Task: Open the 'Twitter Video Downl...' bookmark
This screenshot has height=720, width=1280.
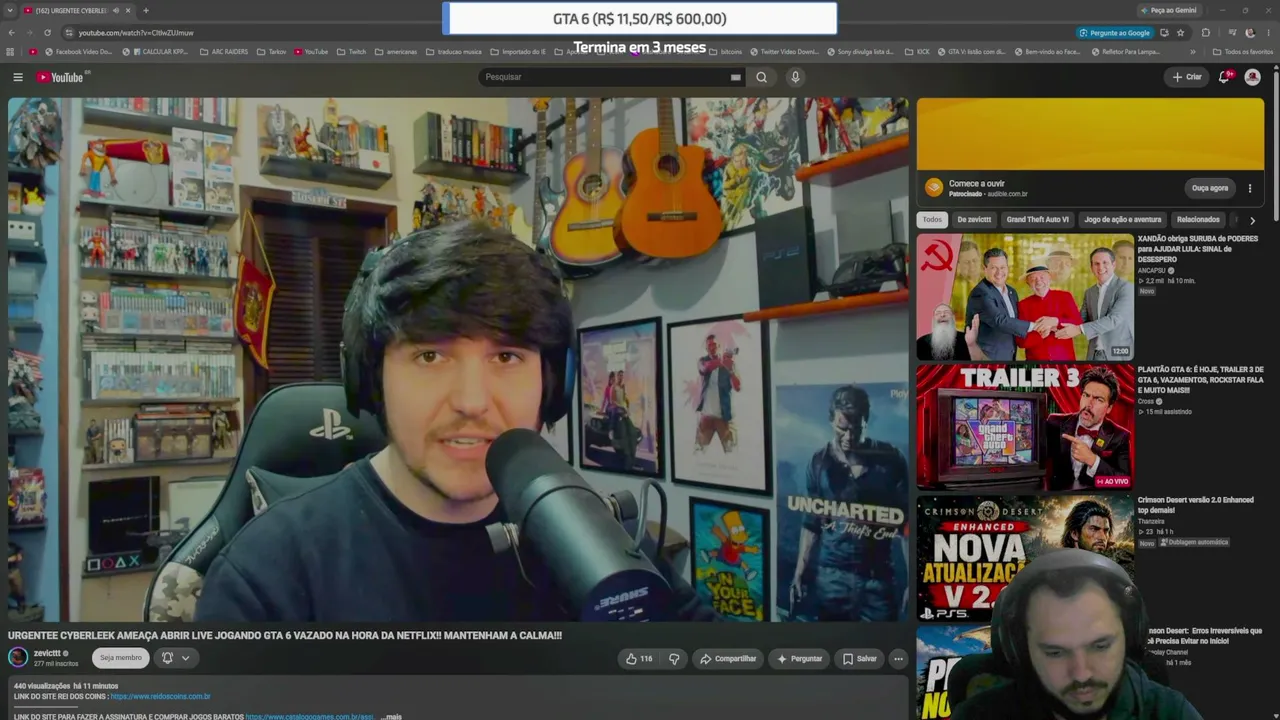Action: pyautogui.click(x=783, y=52)
